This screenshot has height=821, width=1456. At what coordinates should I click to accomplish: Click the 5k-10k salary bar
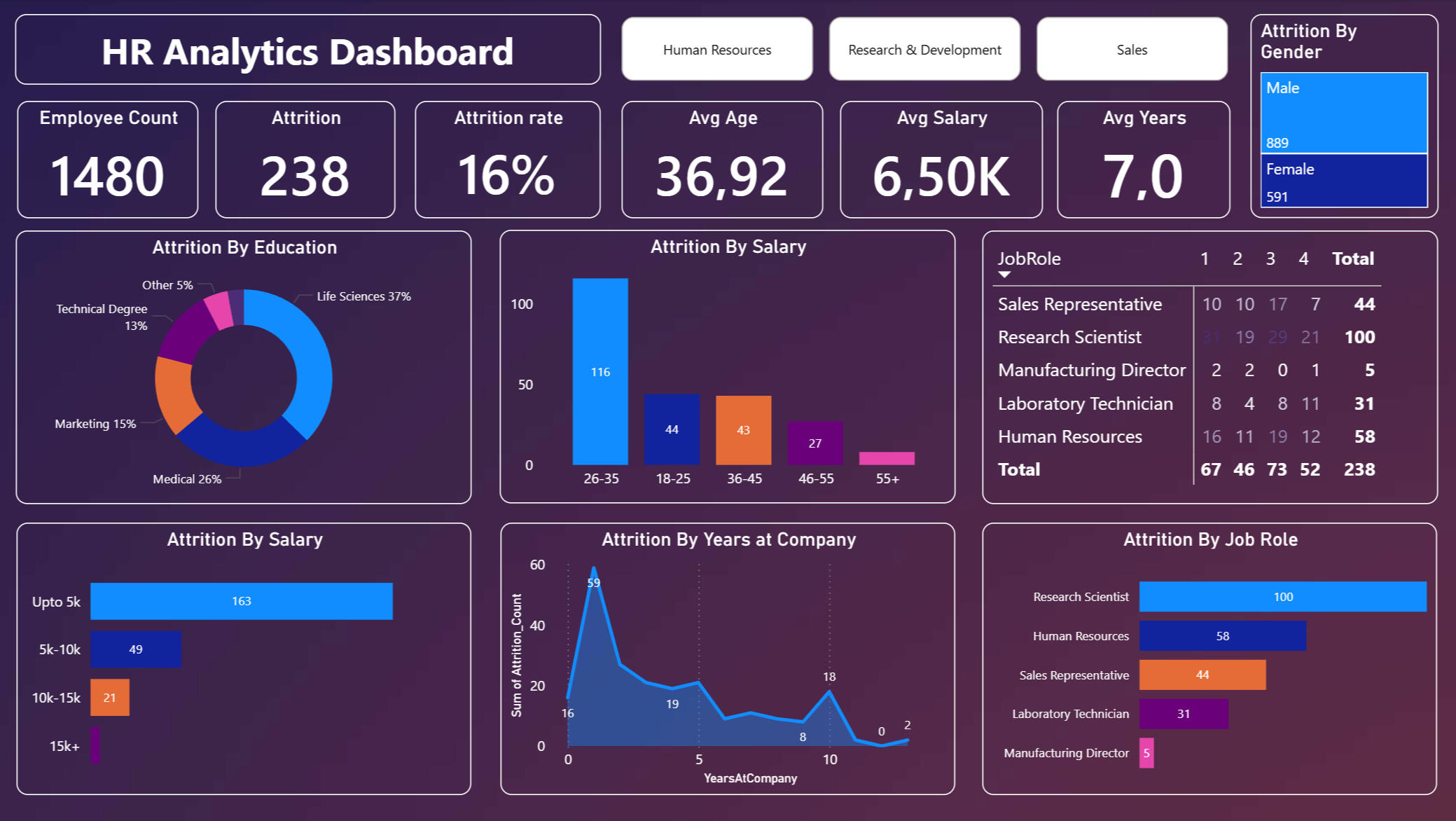tap(135, 649)
